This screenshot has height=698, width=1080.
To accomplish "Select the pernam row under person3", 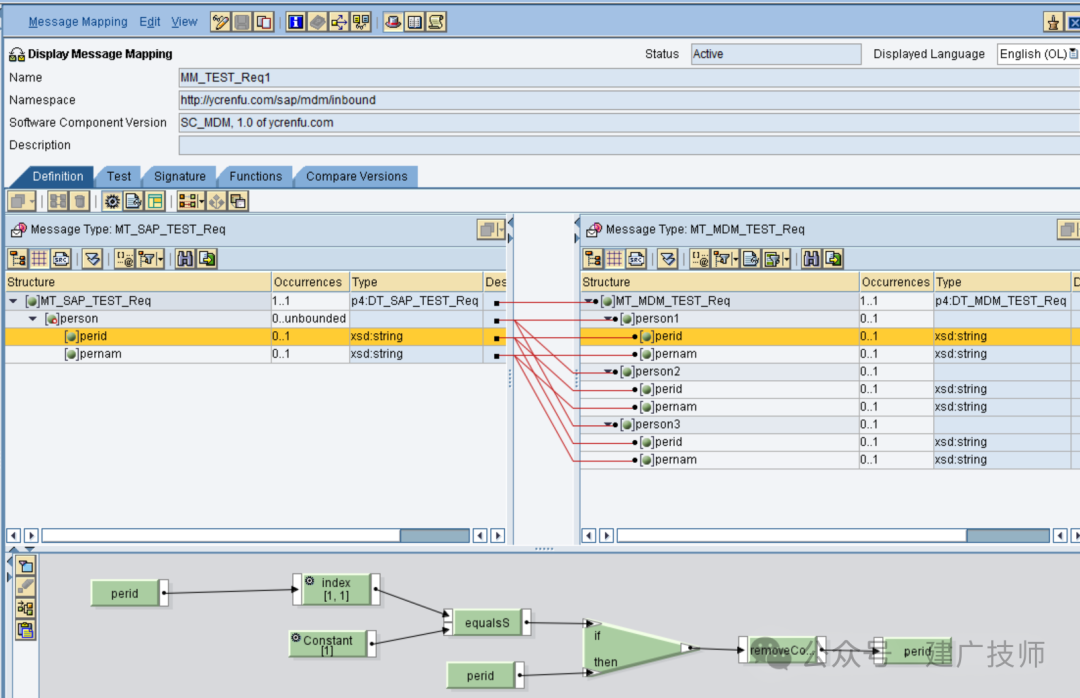I will [827, 460].
